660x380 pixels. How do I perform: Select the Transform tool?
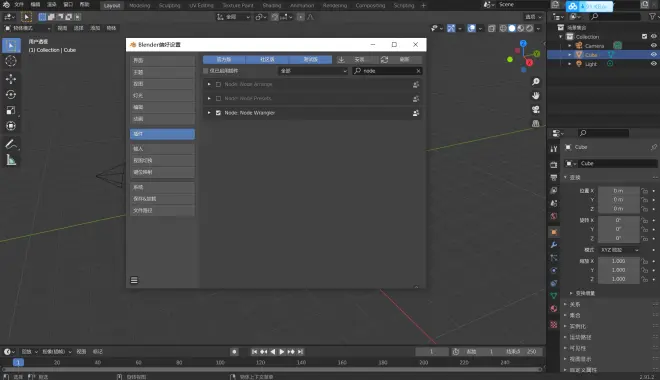pyautogui.click(x=11, y=126)
